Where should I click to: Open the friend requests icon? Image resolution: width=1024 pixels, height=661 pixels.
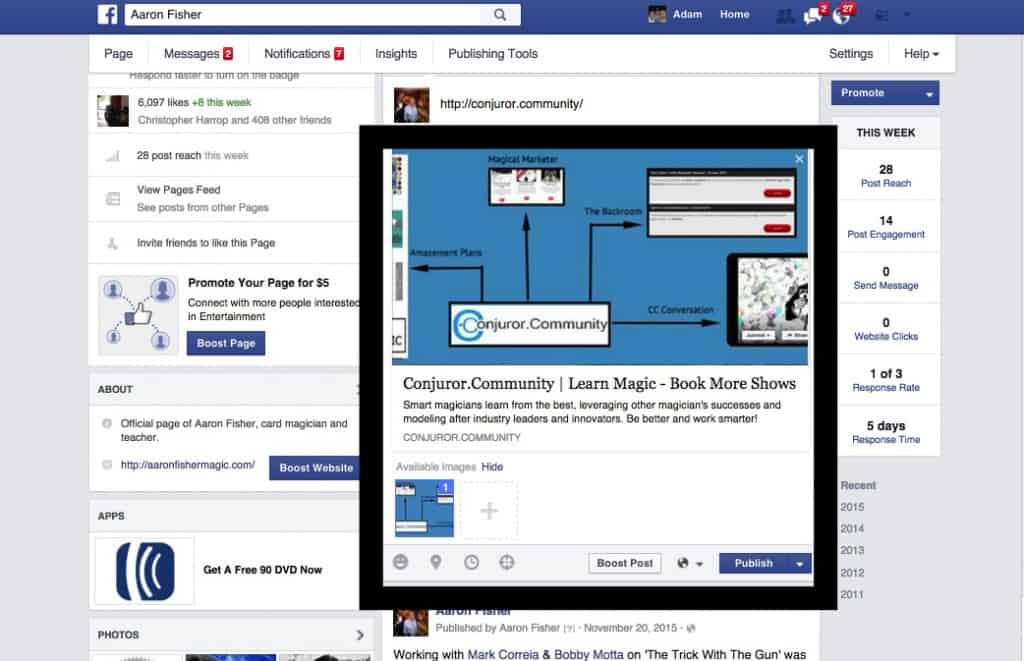(784, 15)
